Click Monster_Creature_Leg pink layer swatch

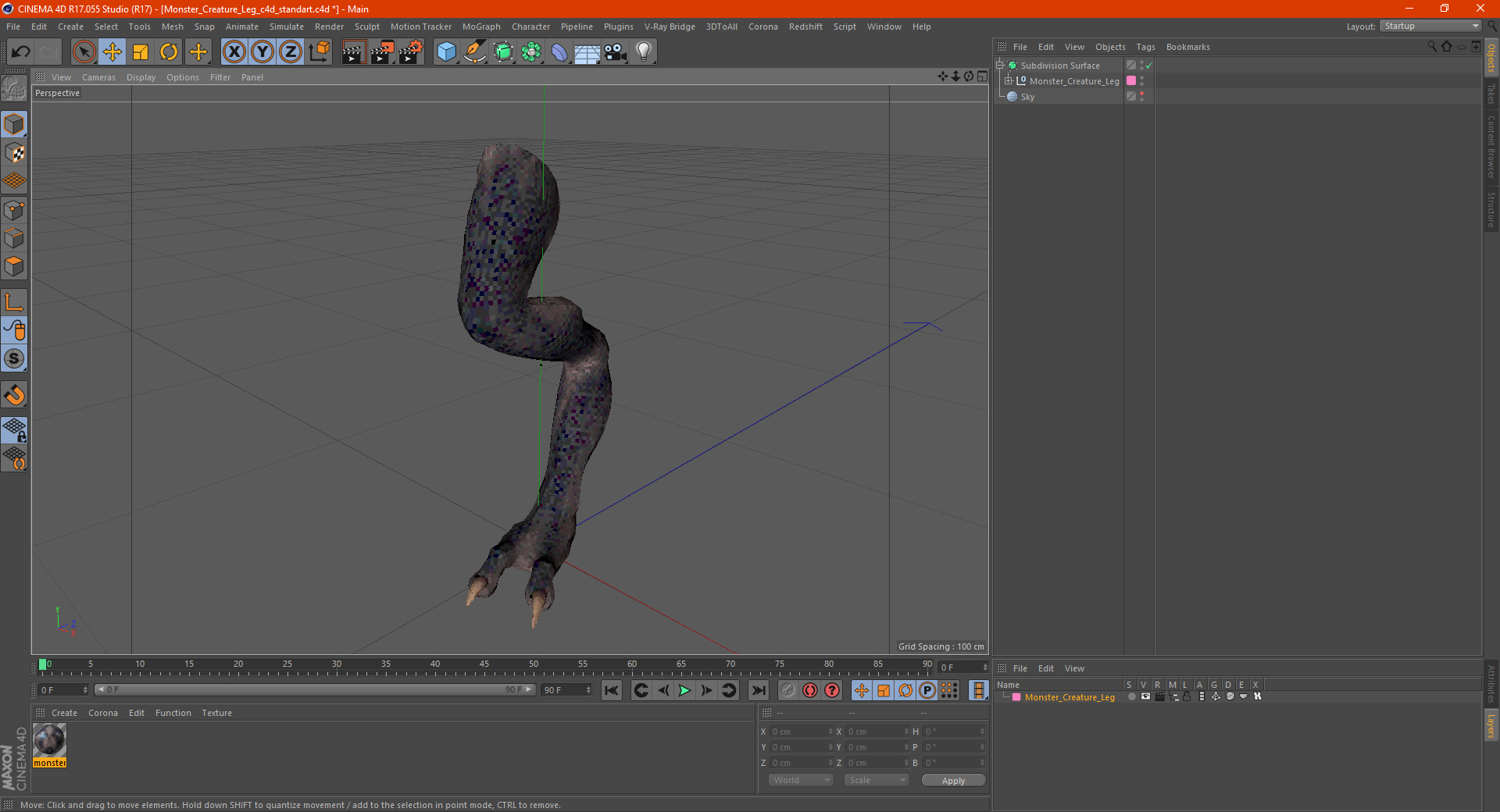click(1131, 80)
